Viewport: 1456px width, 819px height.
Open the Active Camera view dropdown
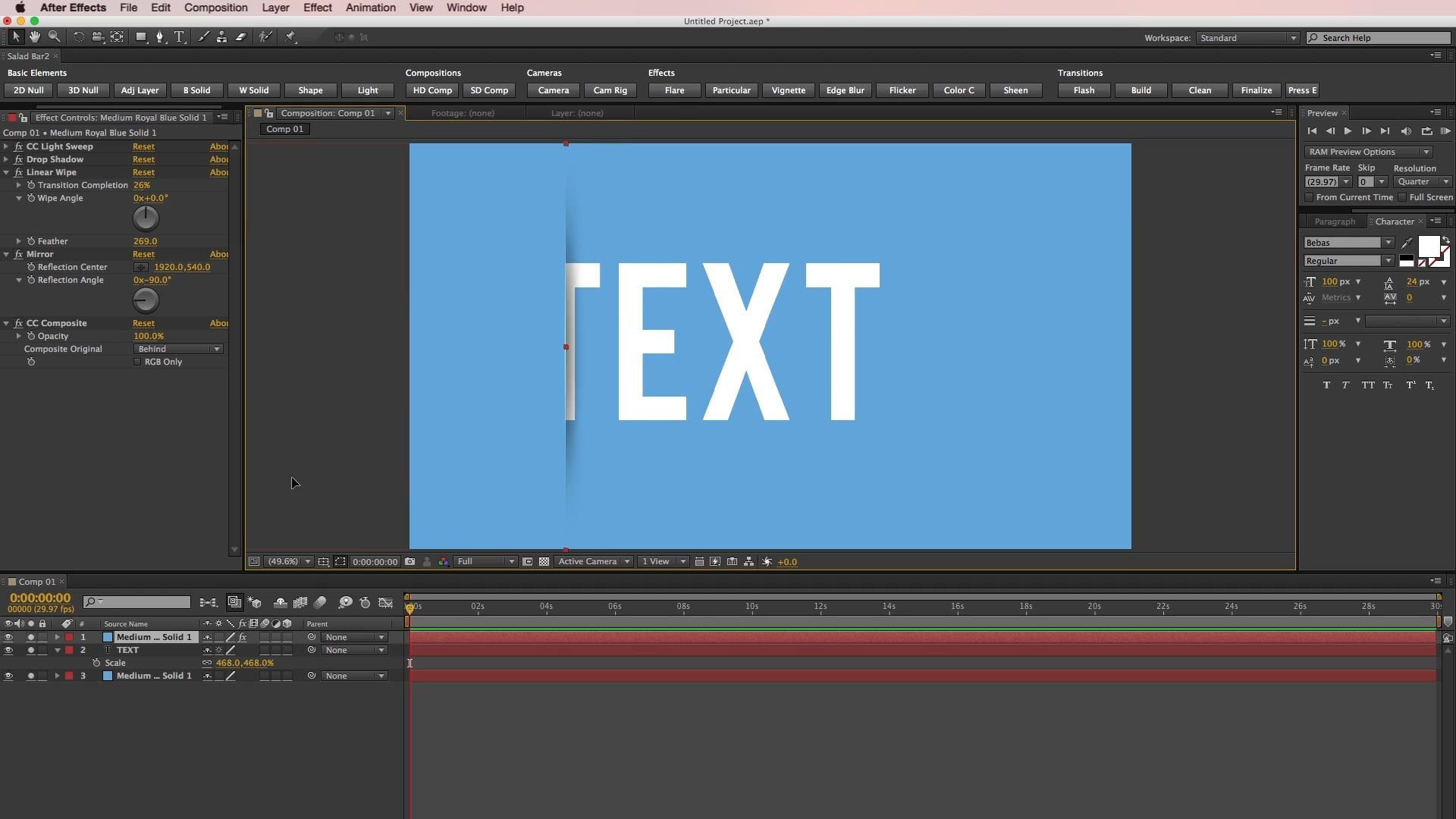pyautogui.click(x=594, y=562)
